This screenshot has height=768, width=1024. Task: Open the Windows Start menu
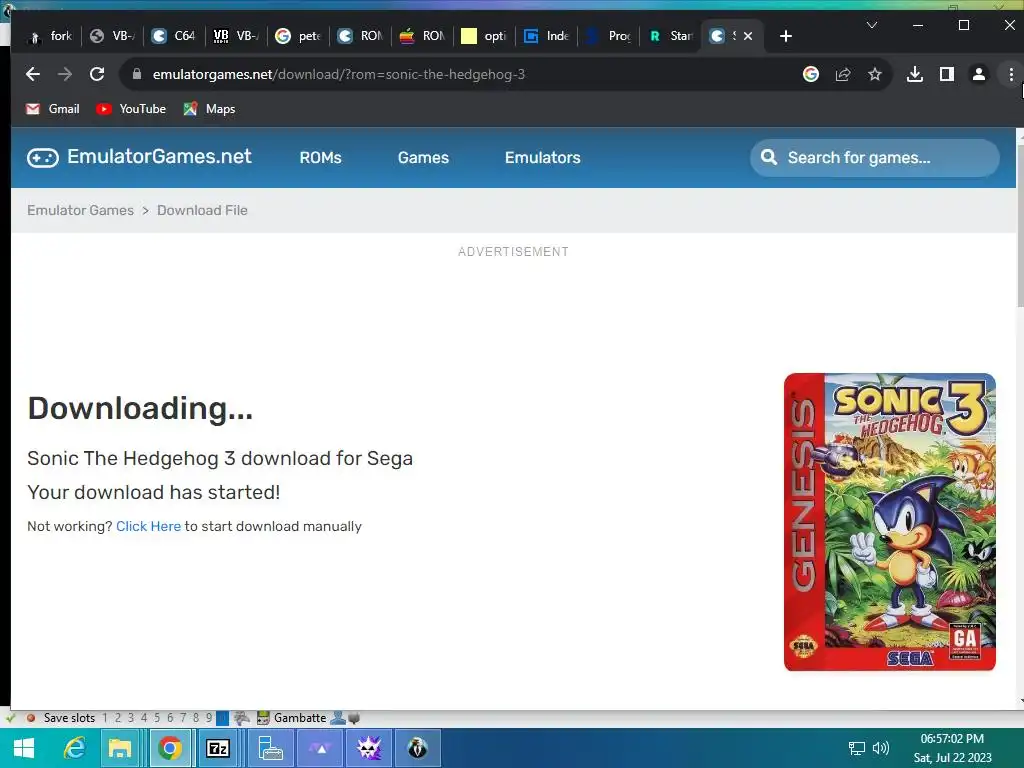(x=24, y=748)
